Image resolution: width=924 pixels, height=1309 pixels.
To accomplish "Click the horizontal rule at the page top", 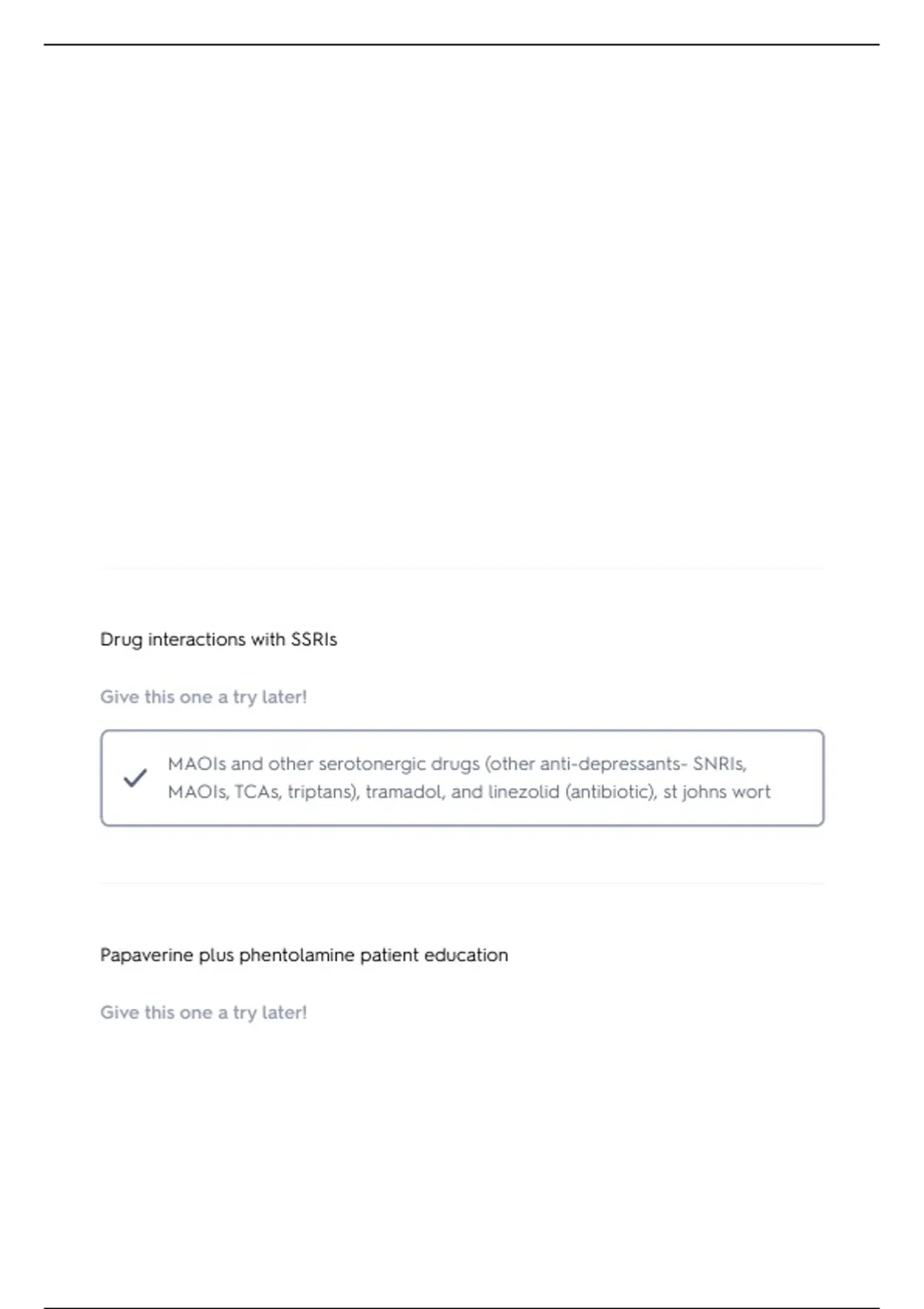I will tap(462, 45).
